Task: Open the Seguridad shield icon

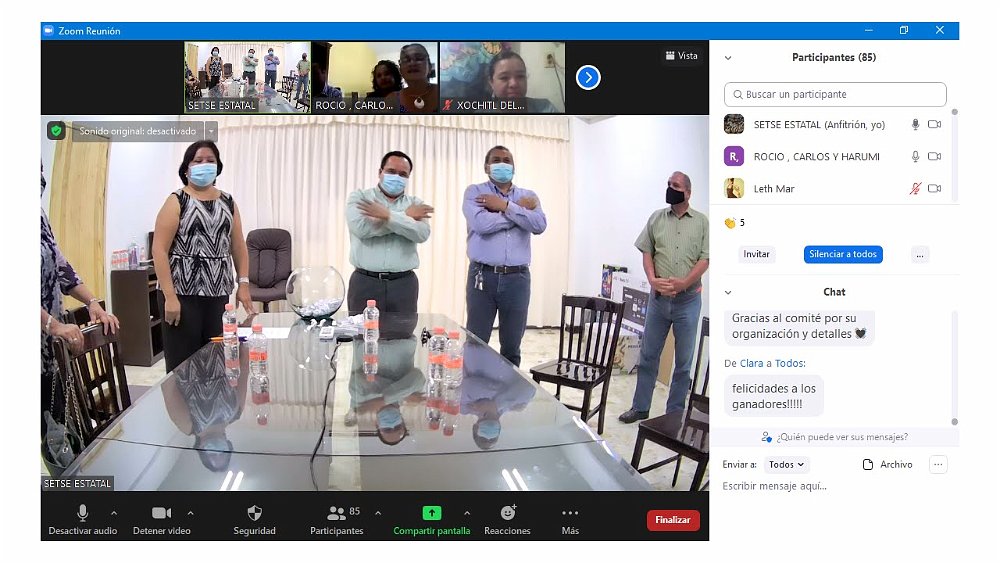Action: coord(254,513)
